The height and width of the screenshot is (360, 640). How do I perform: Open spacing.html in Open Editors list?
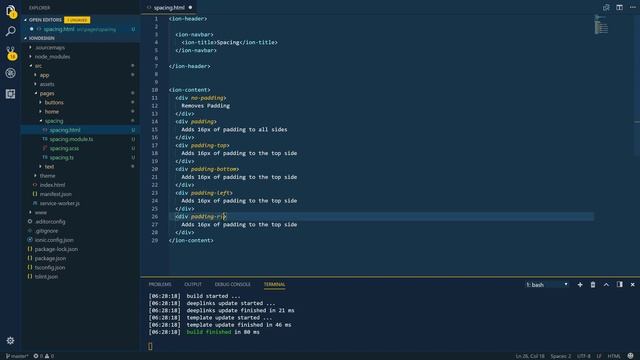tap(80, 29)
